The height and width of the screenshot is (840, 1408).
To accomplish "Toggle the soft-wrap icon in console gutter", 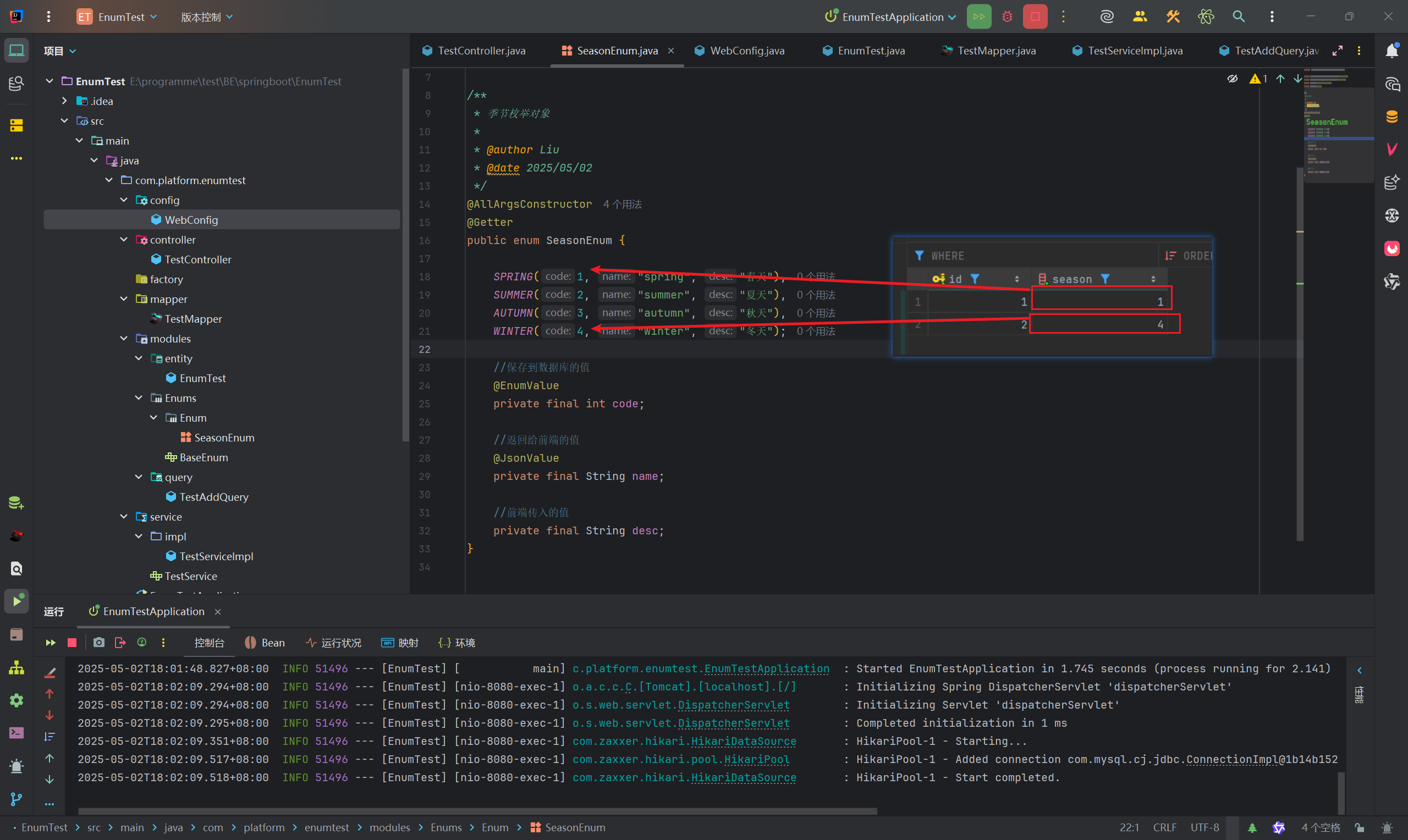I will pyautogui.click(x=50, y=737).
